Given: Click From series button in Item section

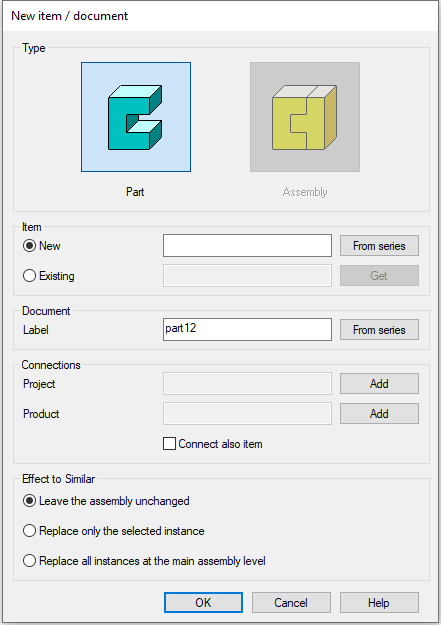Looking at the screenshot, I should coord(379,246).
